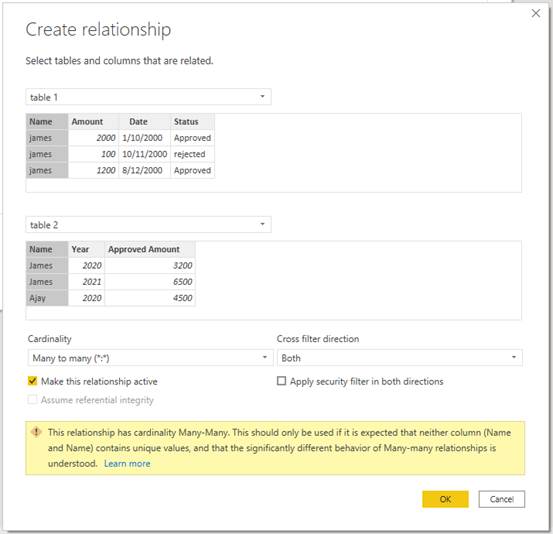This screenshot has width=553, height=534.
Task: Select the Amount column header in table 1
Action: (93, 122)
